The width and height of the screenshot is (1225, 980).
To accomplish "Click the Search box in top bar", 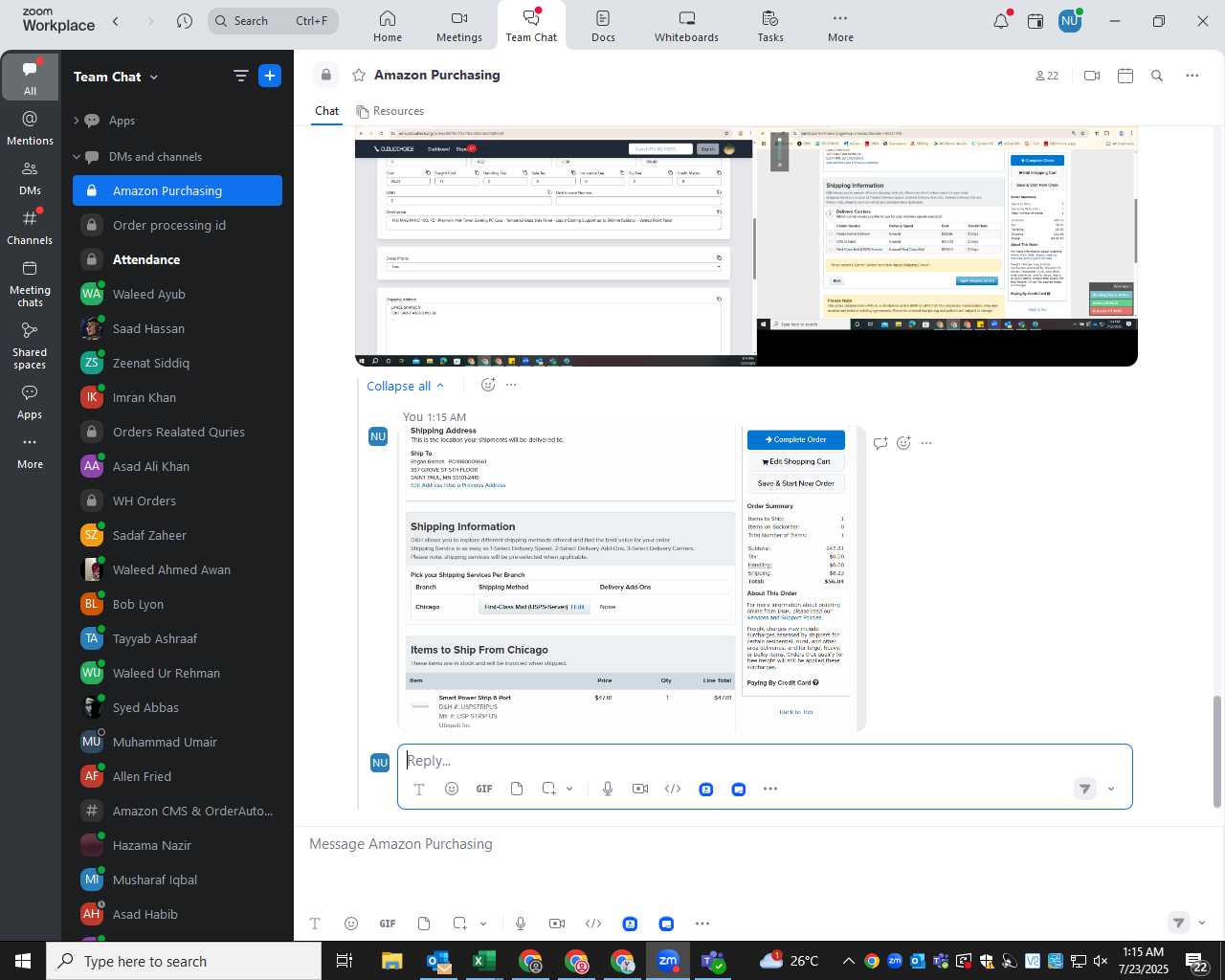I will click(273, 21).
